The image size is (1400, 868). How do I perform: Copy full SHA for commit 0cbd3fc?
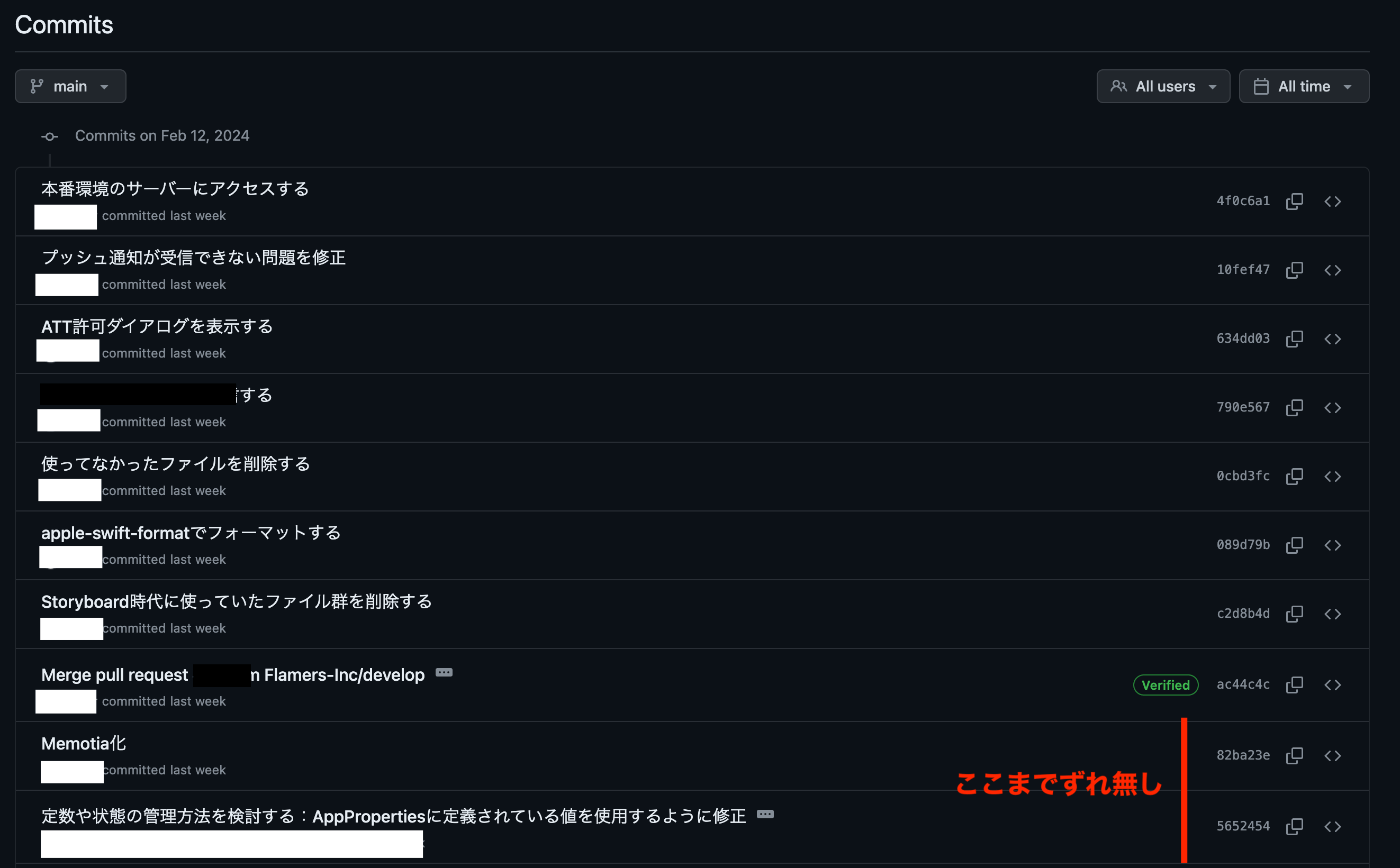pos(1294,476)
